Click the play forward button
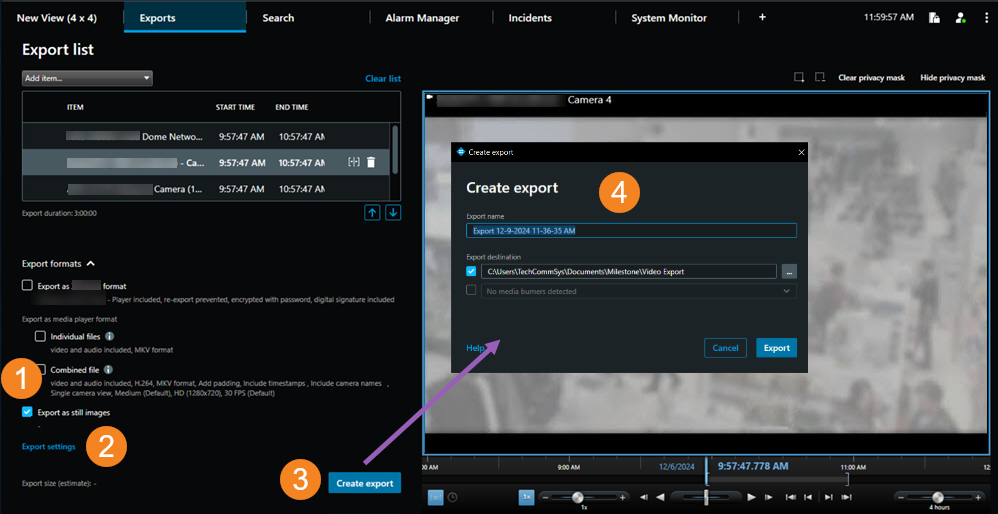 752,497
